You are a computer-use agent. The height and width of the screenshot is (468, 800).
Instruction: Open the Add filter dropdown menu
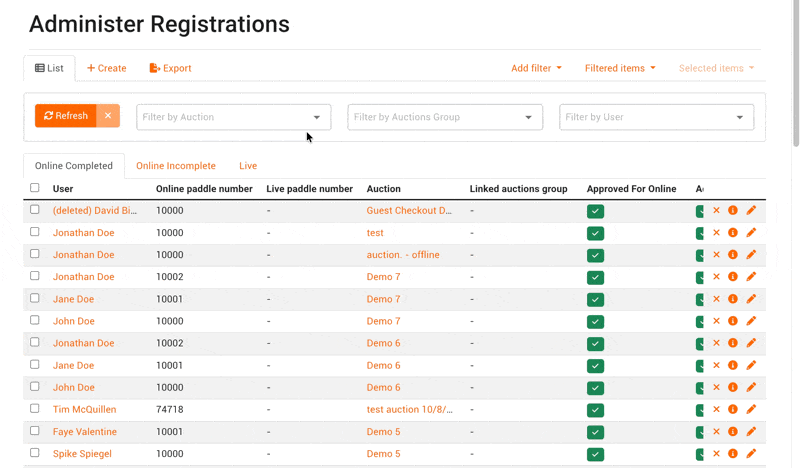[x=536, y=68]
